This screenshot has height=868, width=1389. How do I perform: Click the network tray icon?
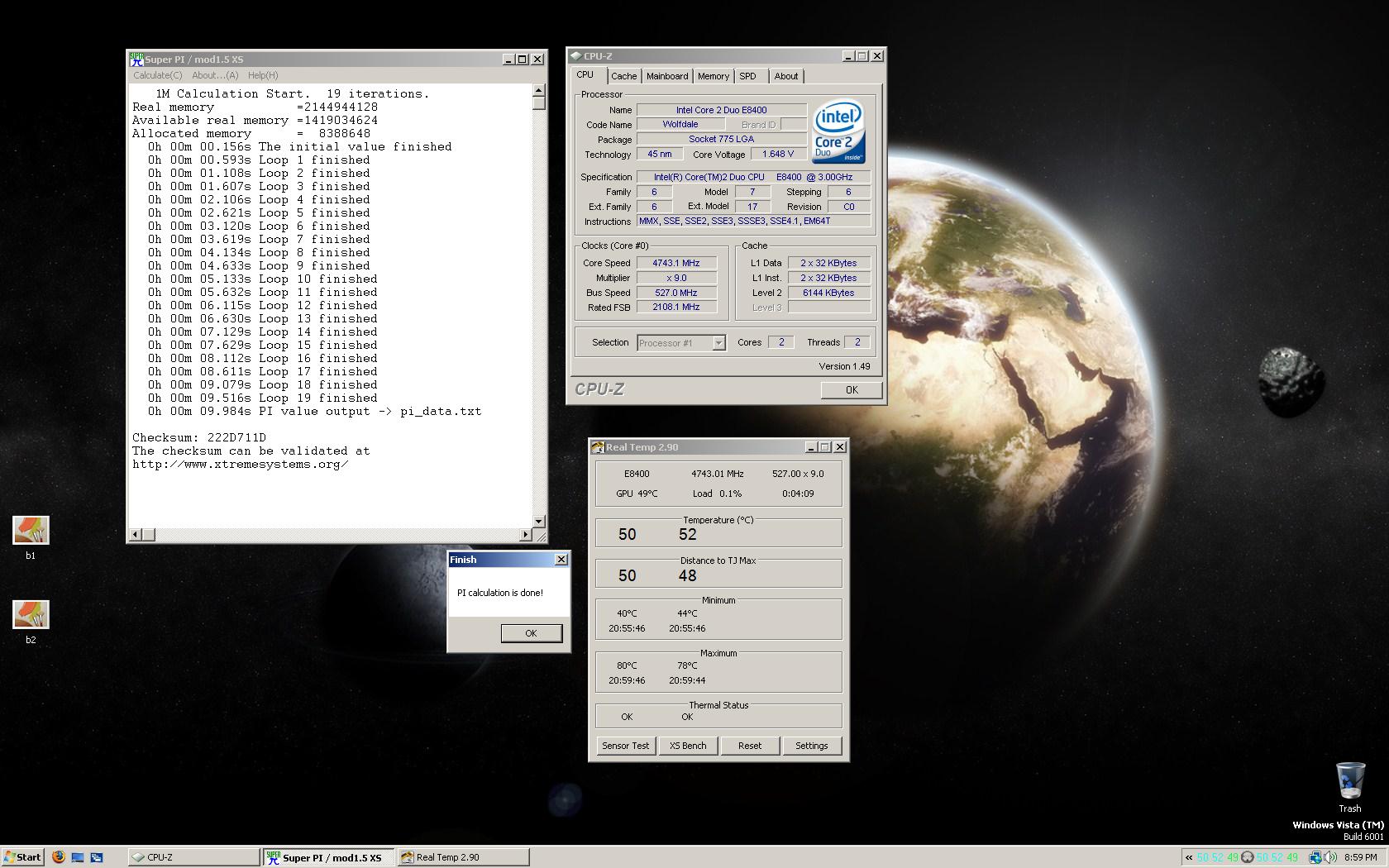point(1315,857)
